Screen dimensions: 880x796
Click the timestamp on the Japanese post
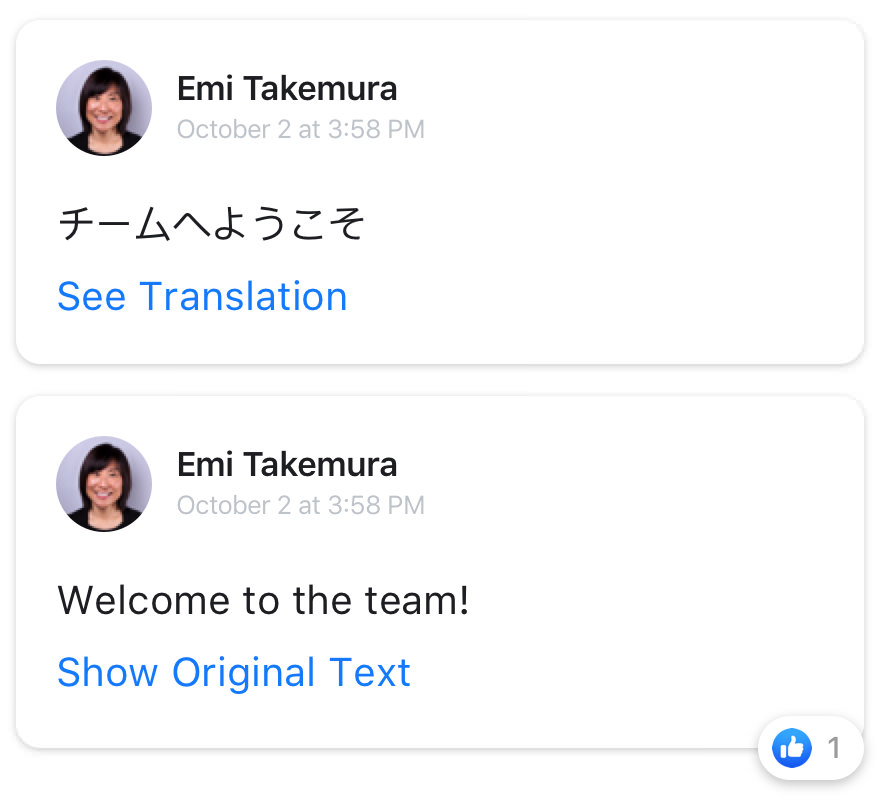[x=300, y=130]
